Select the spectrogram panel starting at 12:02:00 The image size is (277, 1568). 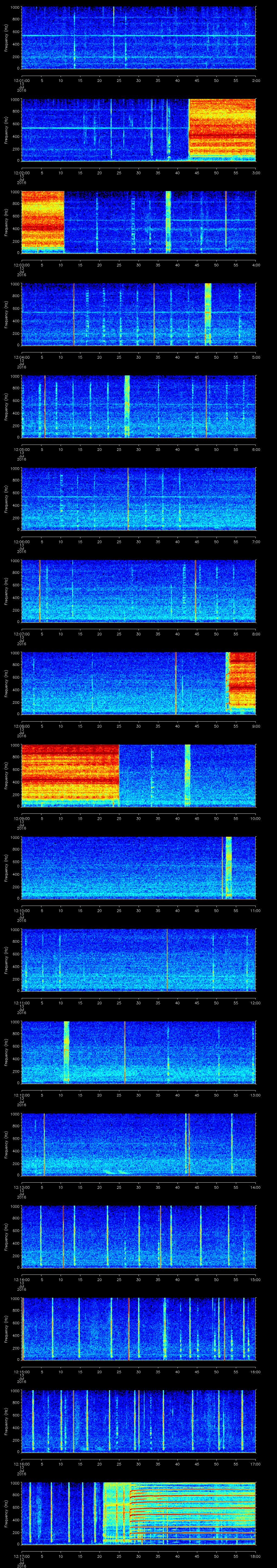[x=138, y=130]
